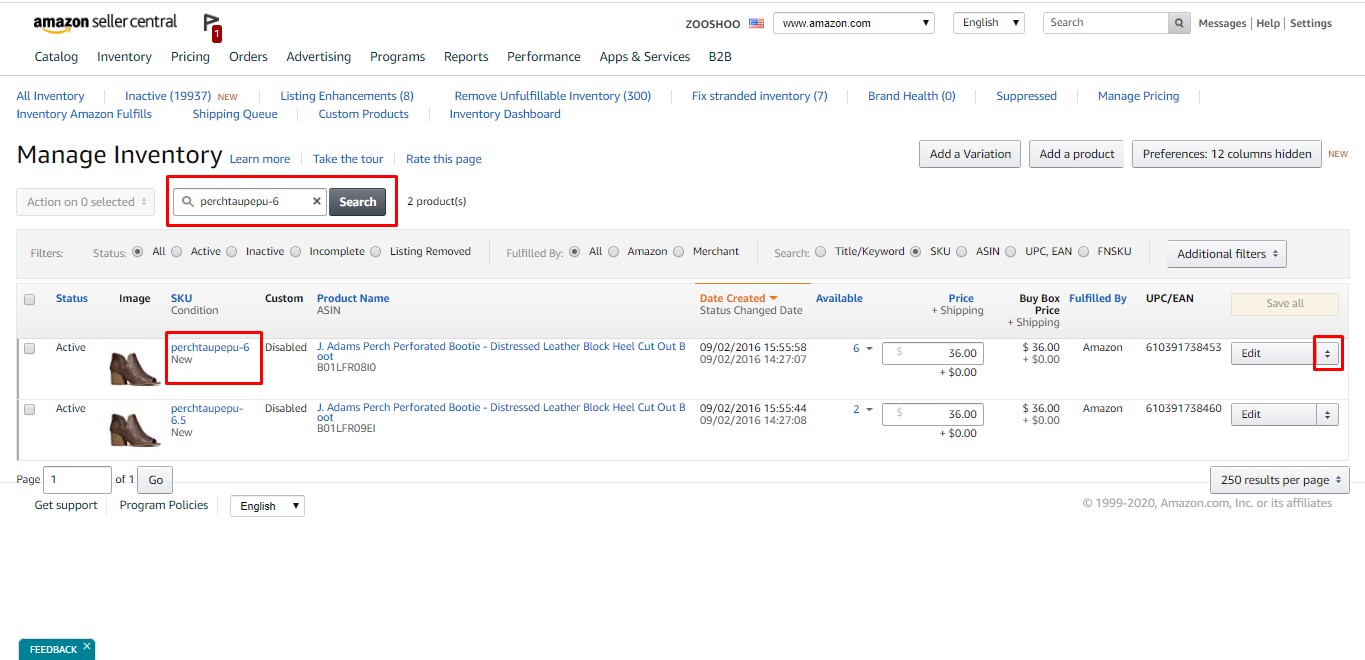Expand available quantity arrow for 2 units

(869, 410)
